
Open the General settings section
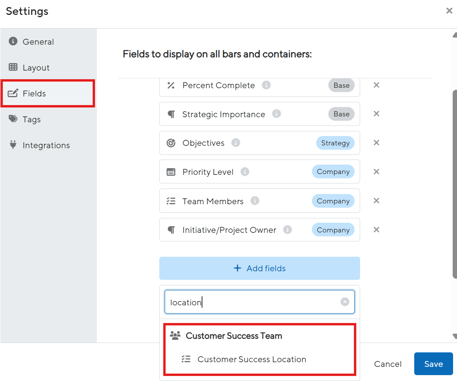pyautogui.click(x=32, y=42)
